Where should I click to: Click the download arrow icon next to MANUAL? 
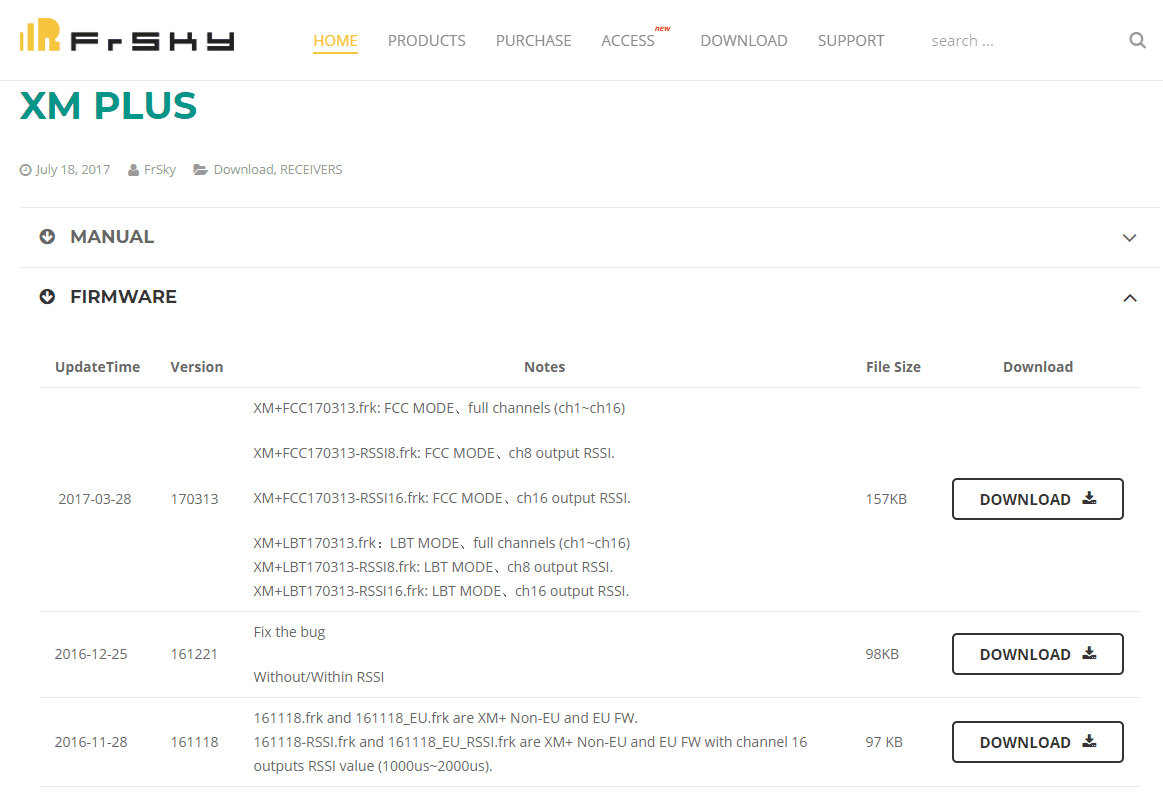(47, 237)
